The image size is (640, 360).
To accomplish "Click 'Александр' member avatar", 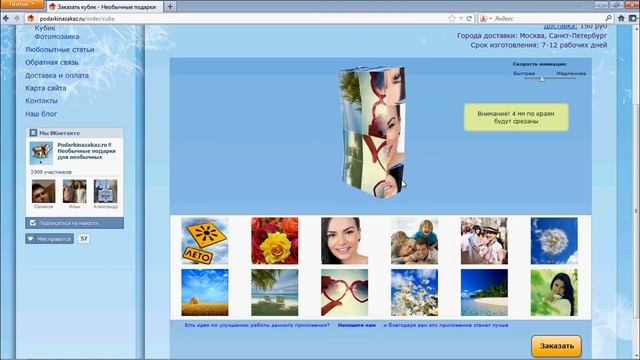I will (105, 191).
